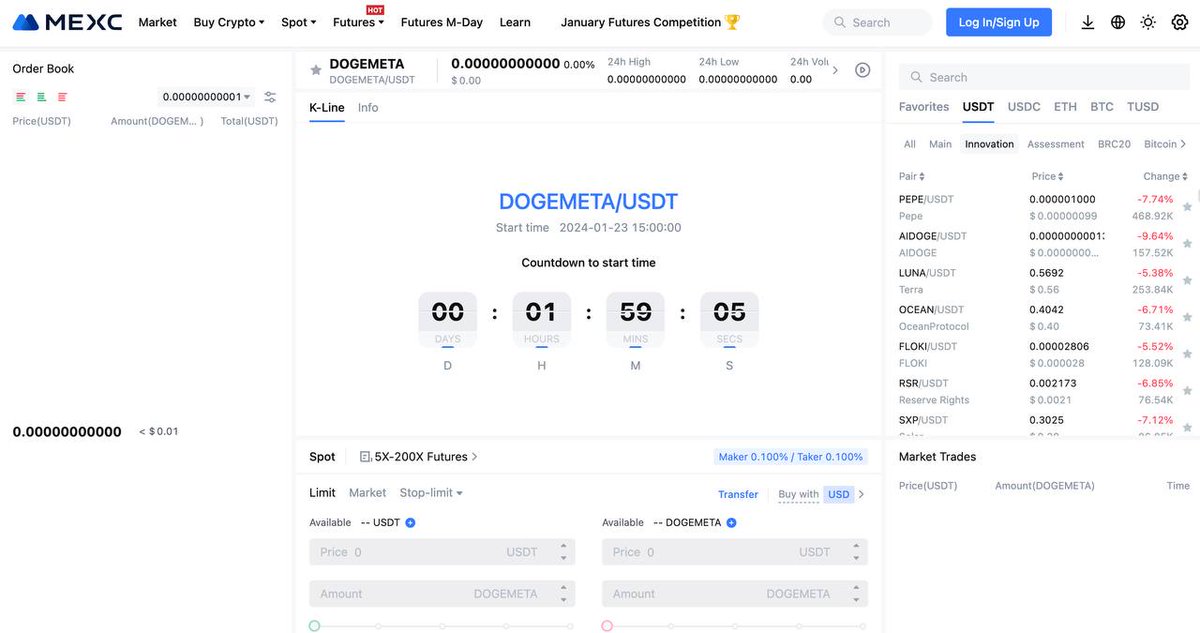
Task: Click the sell amount slider handle
Action: (607, 626)
